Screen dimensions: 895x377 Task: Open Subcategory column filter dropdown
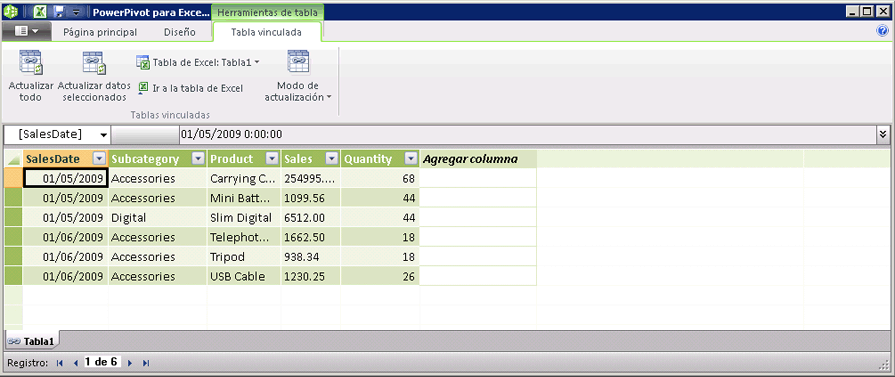[198, 159]
